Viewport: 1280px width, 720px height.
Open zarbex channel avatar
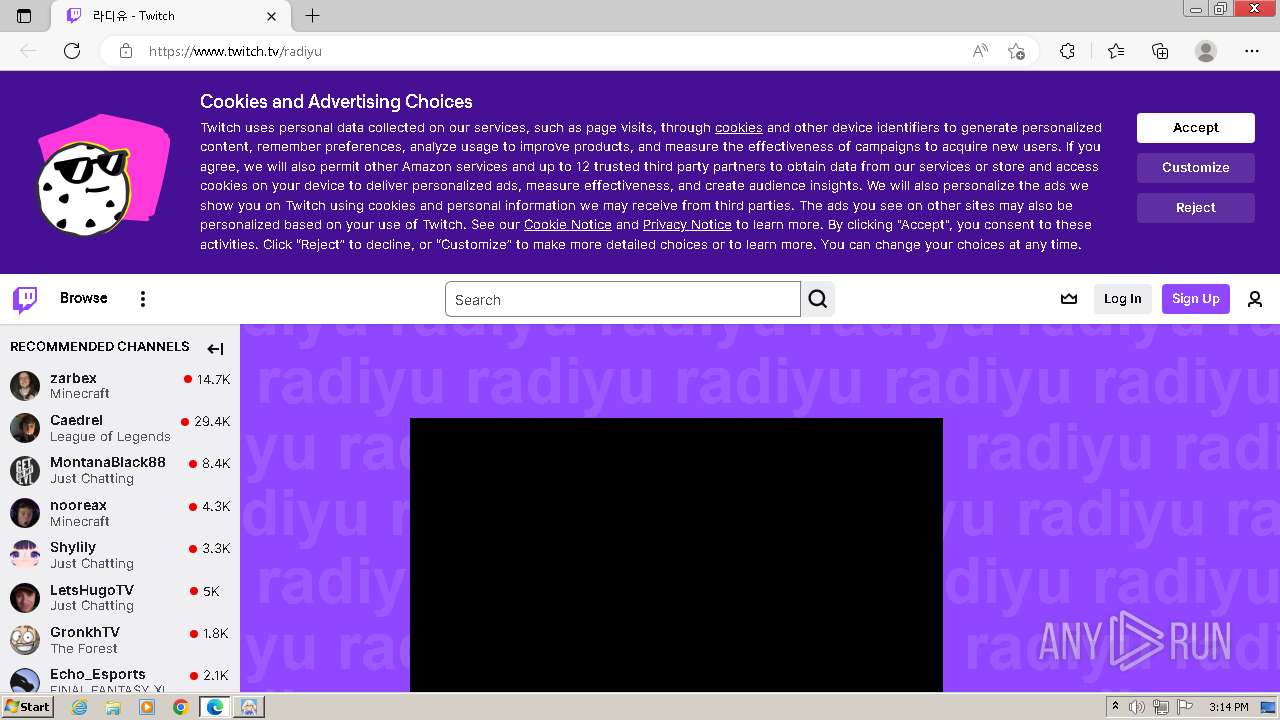(x=25, y=385)
